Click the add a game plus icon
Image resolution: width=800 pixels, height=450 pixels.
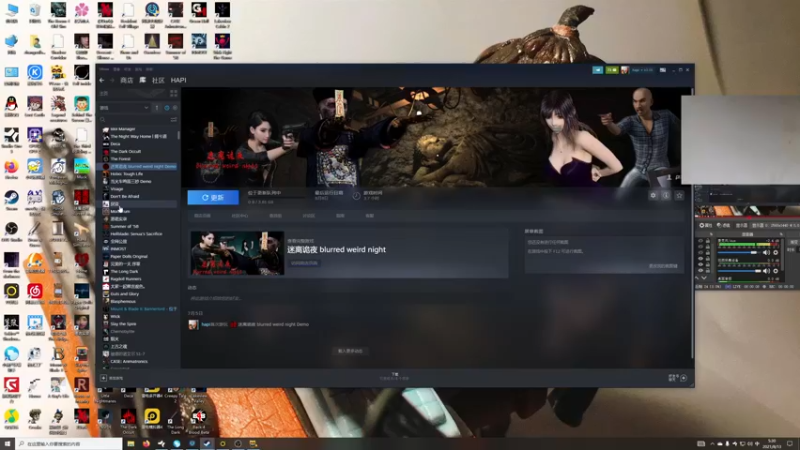[x=104, y=378]
